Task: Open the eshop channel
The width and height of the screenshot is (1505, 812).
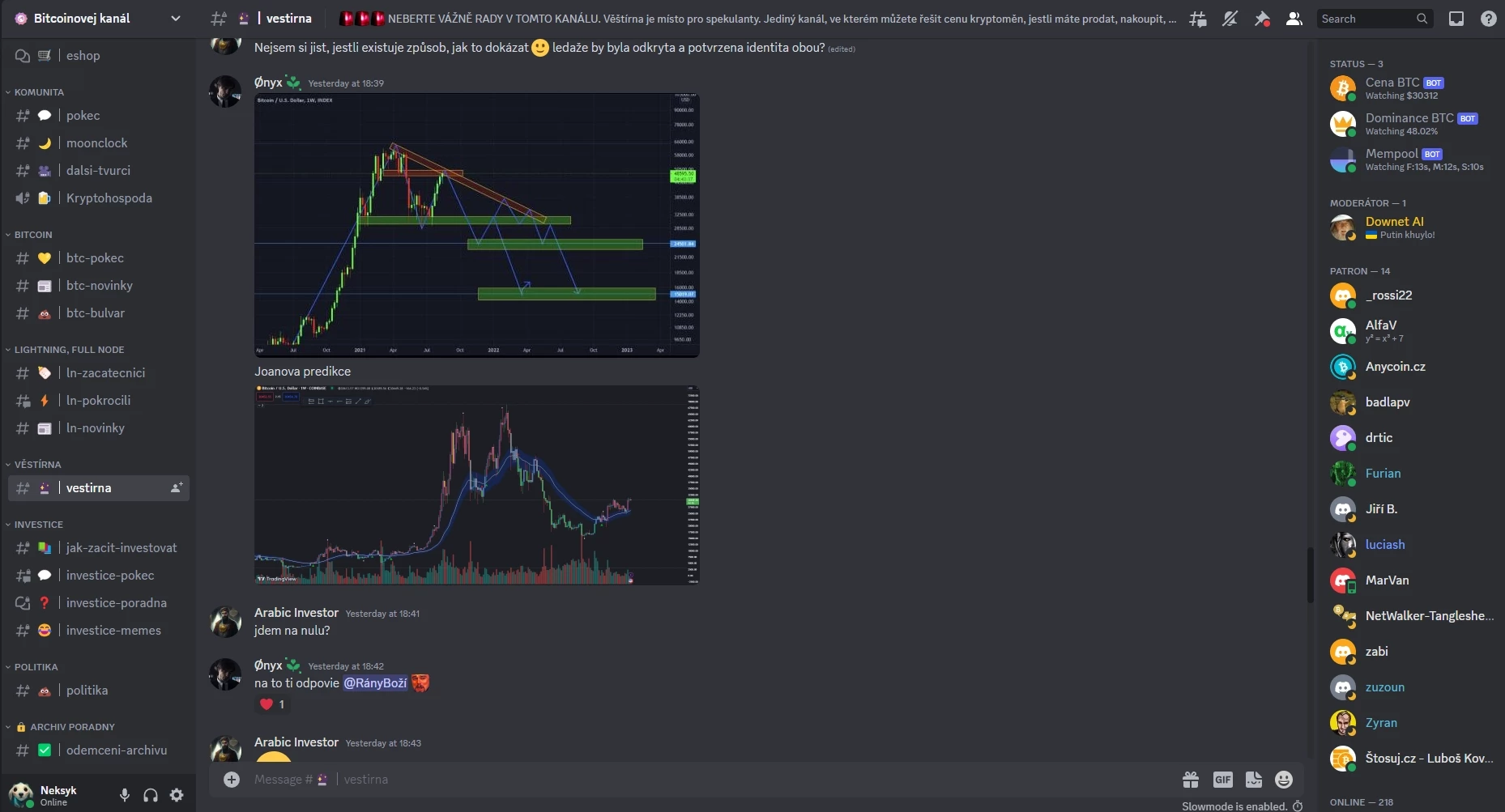Action: 99,56
